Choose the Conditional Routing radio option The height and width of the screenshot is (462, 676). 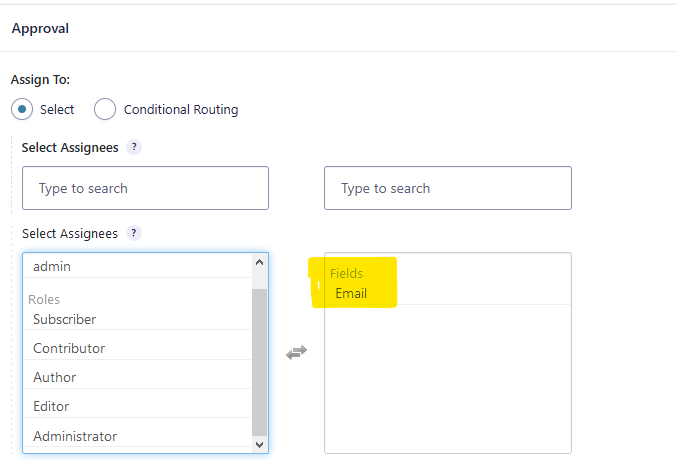click(x=105, y=109)
